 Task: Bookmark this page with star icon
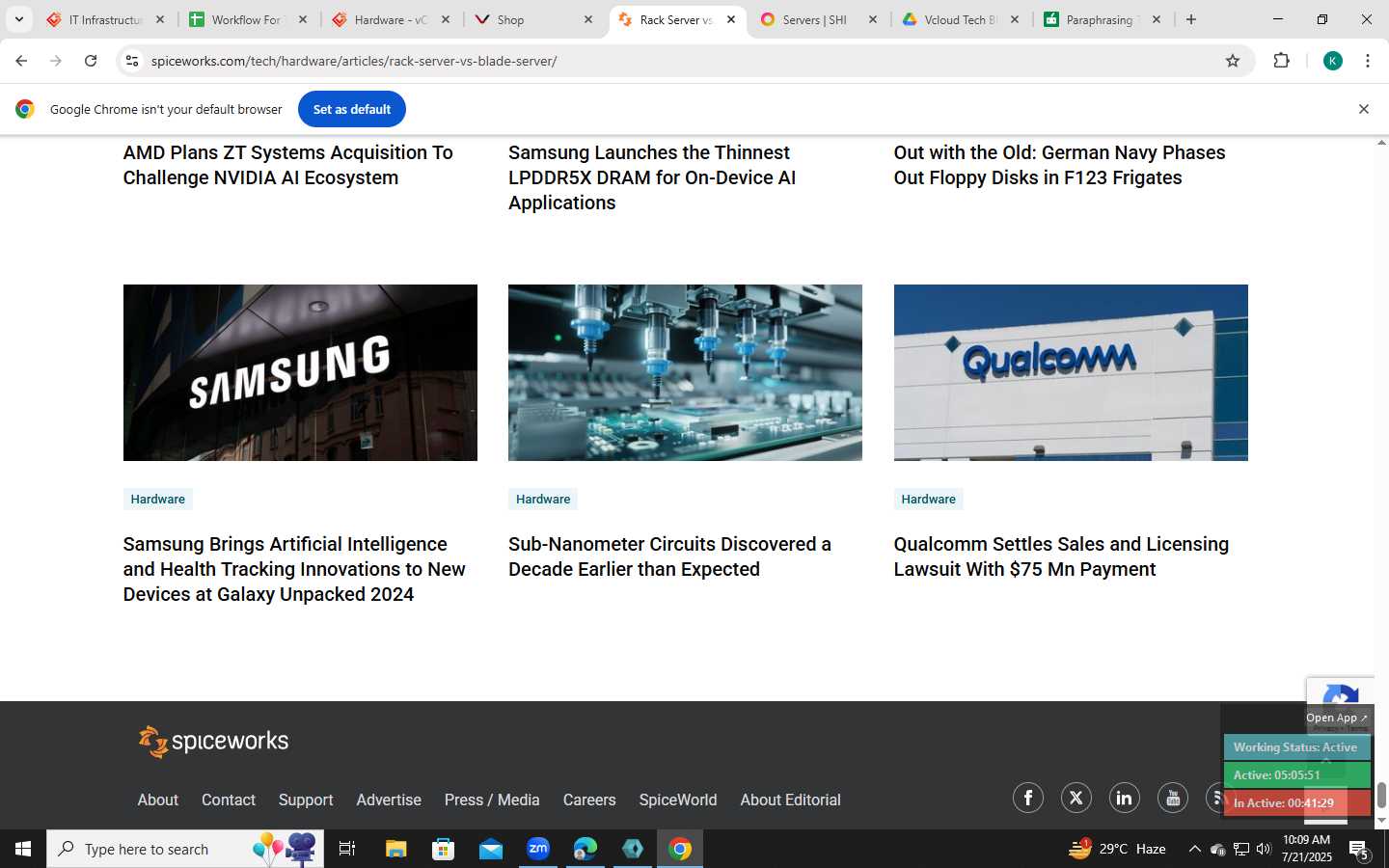[1233, 61]
